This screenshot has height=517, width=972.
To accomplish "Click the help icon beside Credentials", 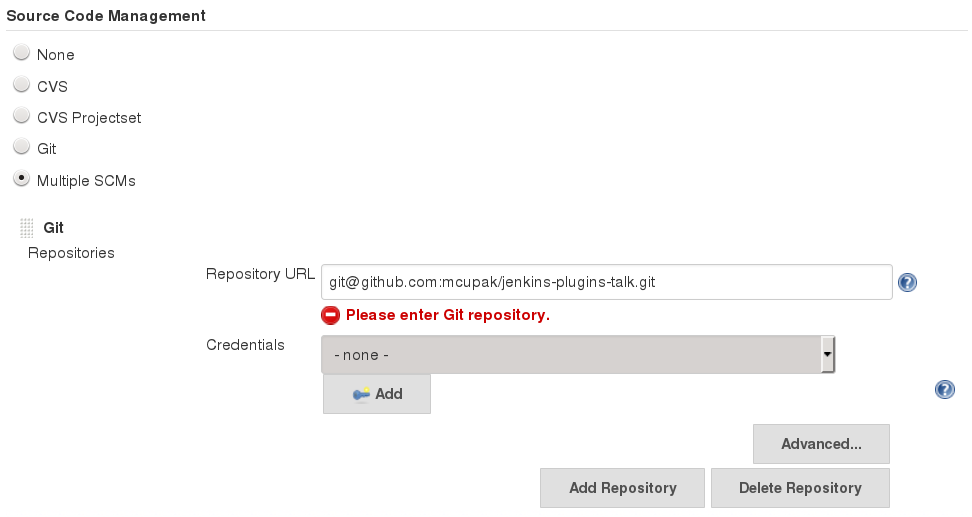I will (944, 390).
